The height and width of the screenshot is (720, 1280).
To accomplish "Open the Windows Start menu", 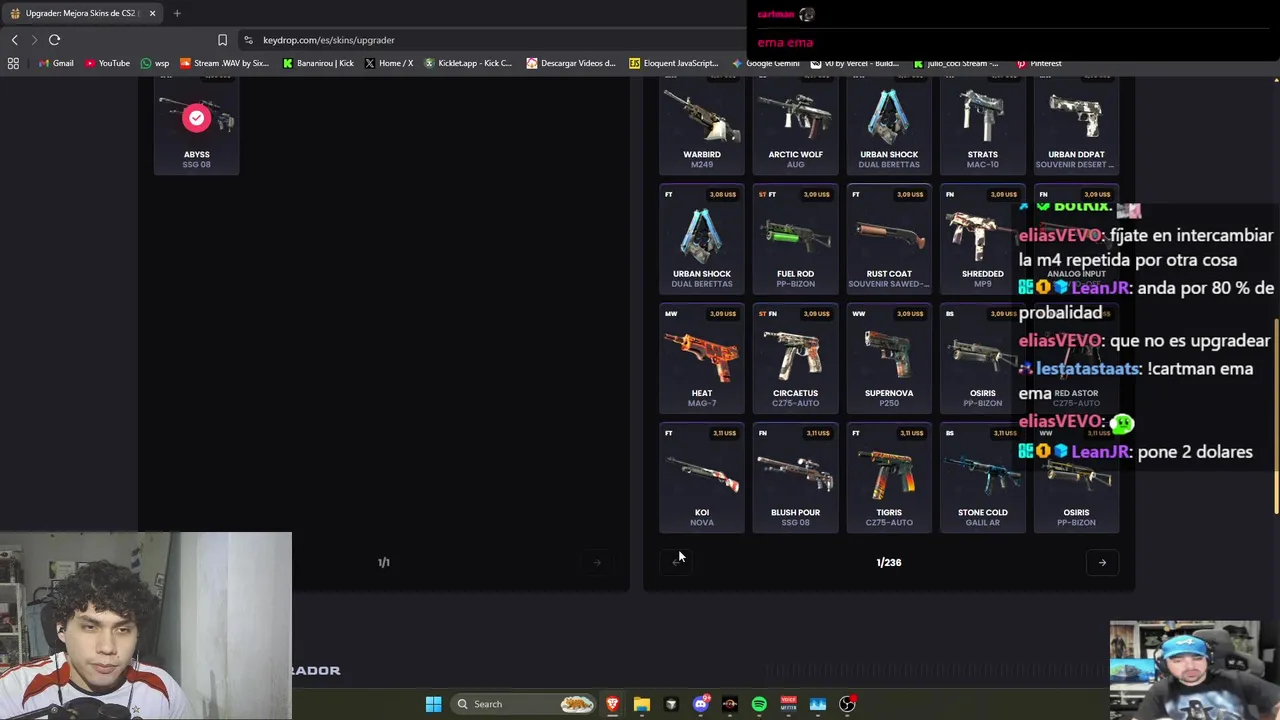I will point(433,704).
